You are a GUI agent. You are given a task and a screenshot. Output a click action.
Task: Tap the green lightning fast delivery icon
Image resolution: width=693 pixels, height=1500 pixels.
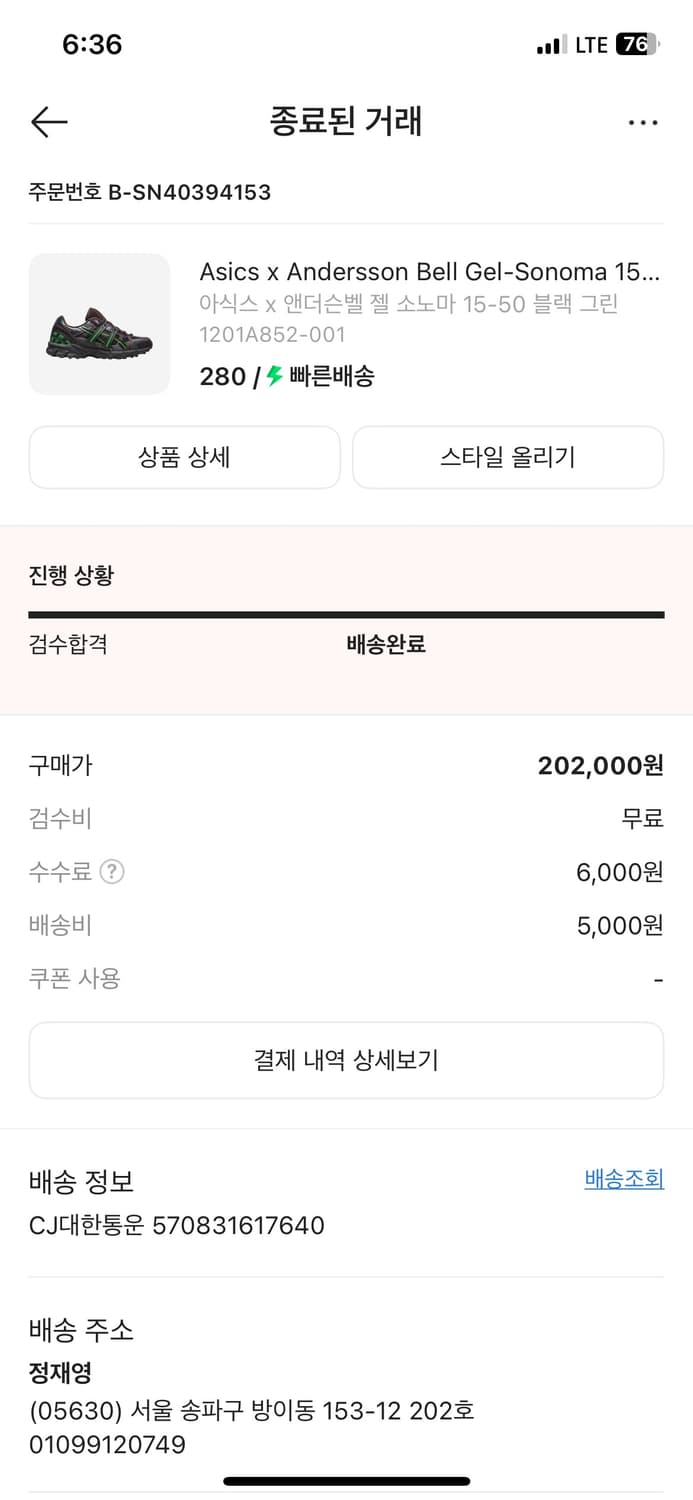274,376
